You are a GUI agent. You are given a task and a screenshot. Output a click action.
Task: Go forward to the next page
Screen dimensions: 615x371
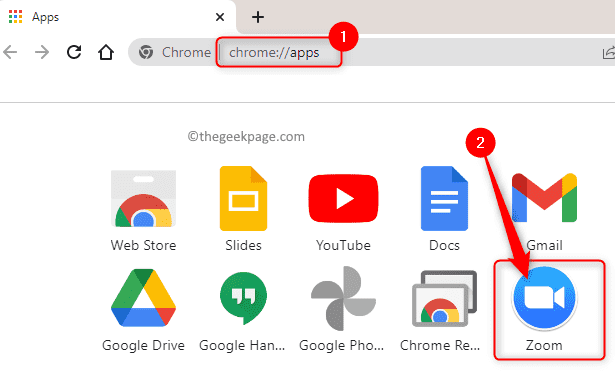tap(42, 52)
